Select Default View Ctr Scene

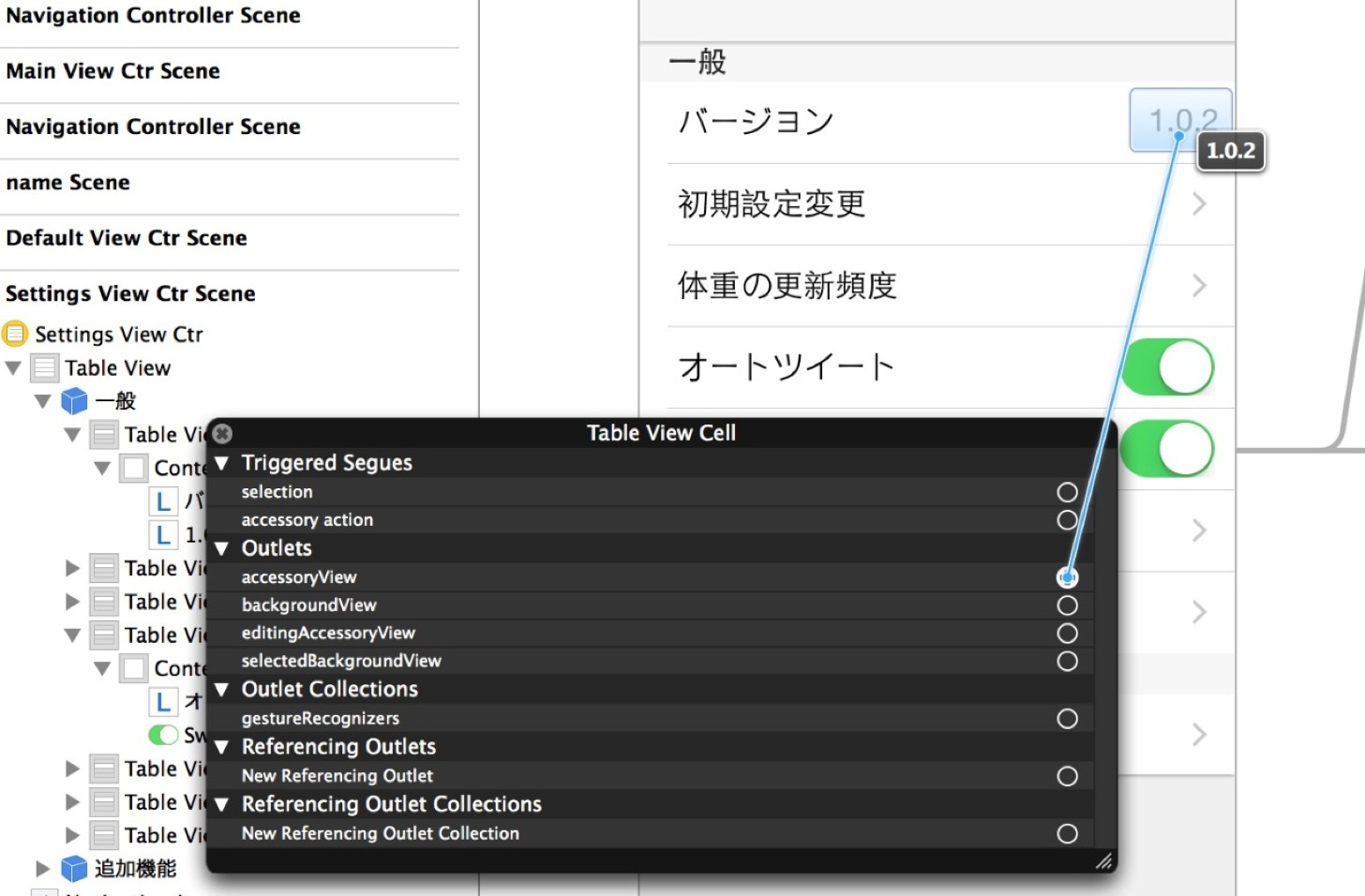pos(127,238)
